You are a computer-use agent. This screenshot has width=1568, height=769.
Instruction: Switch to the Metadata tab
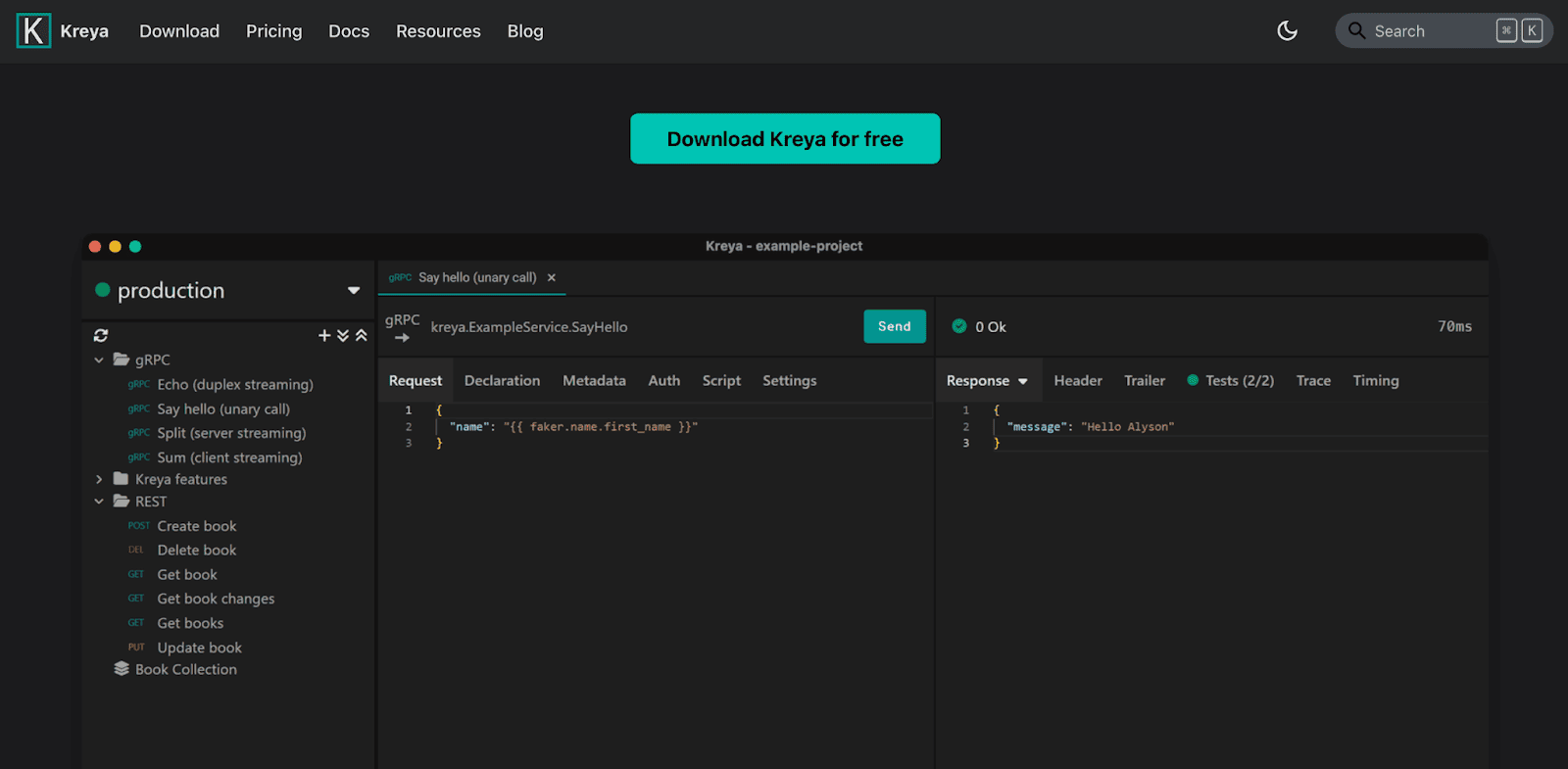pyautogui.click(x=594, y=381)
